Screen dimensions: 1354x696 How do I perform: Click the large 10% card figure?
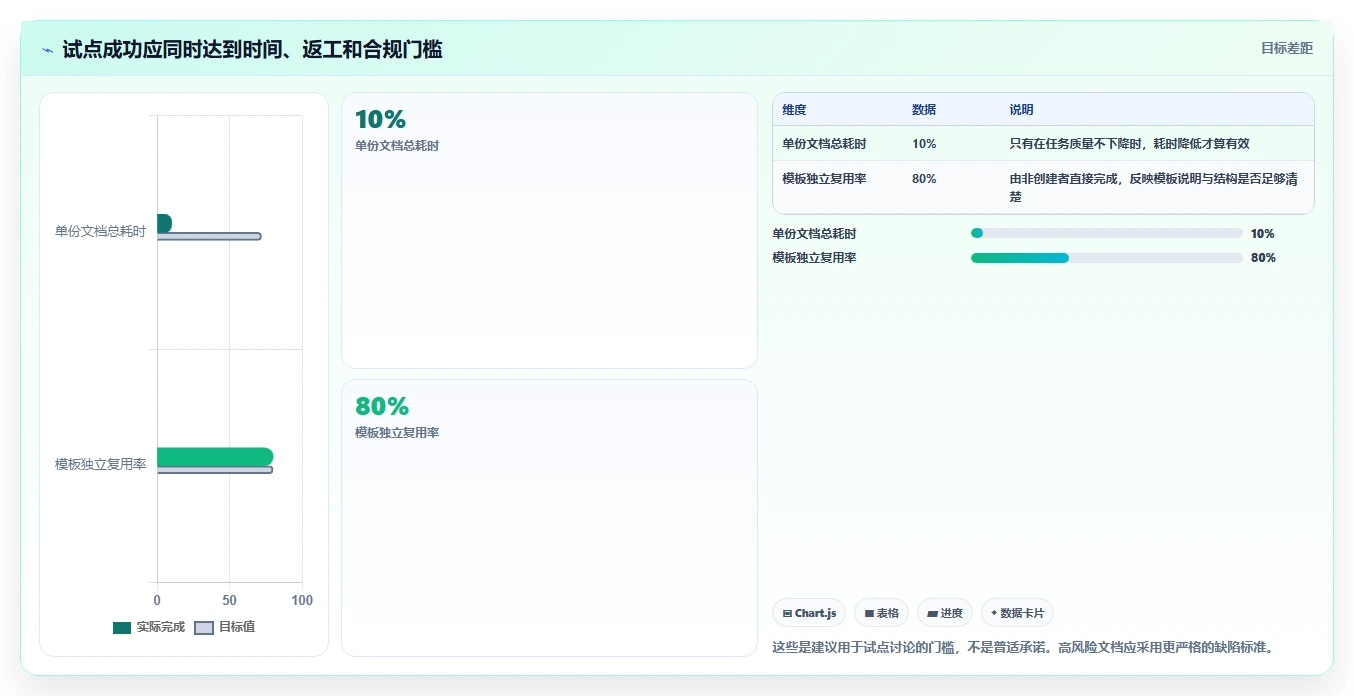coord(380,120)
